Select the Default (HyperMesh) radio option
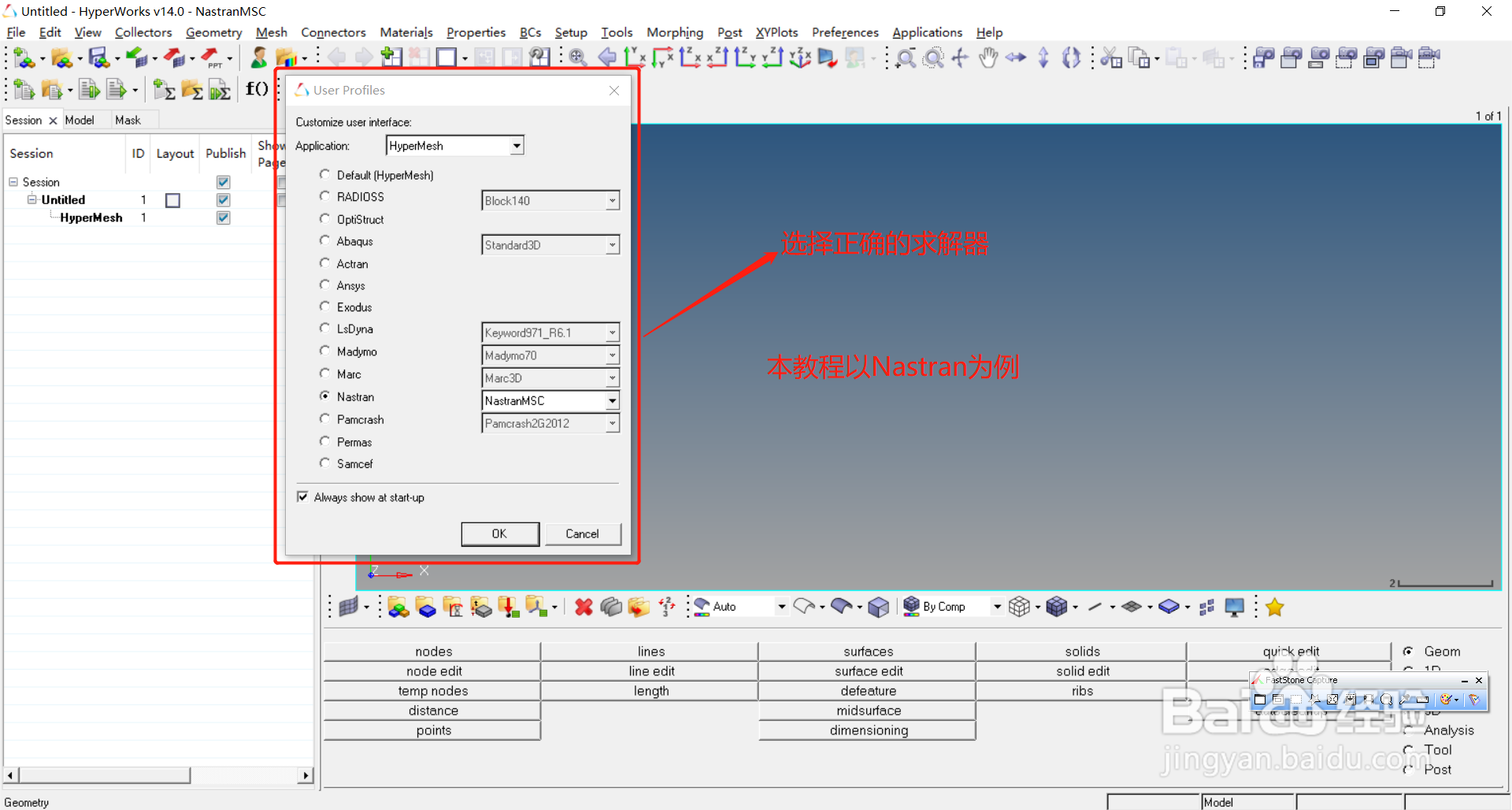Screen dimensions: 1512x810 [x=324, y=174]
